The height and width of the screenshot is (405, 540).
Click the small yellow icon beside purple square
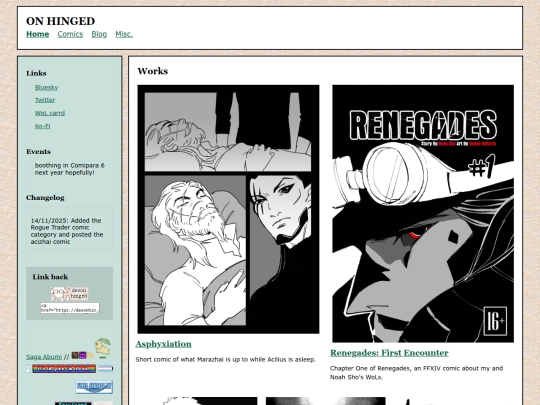[x=90, y=355]
